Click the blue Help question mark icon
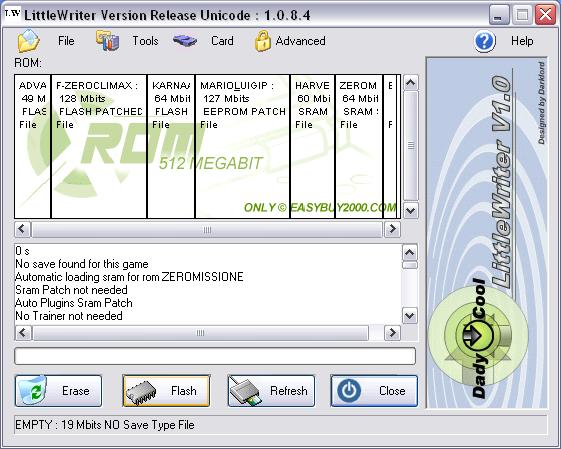 click(485, 41)
